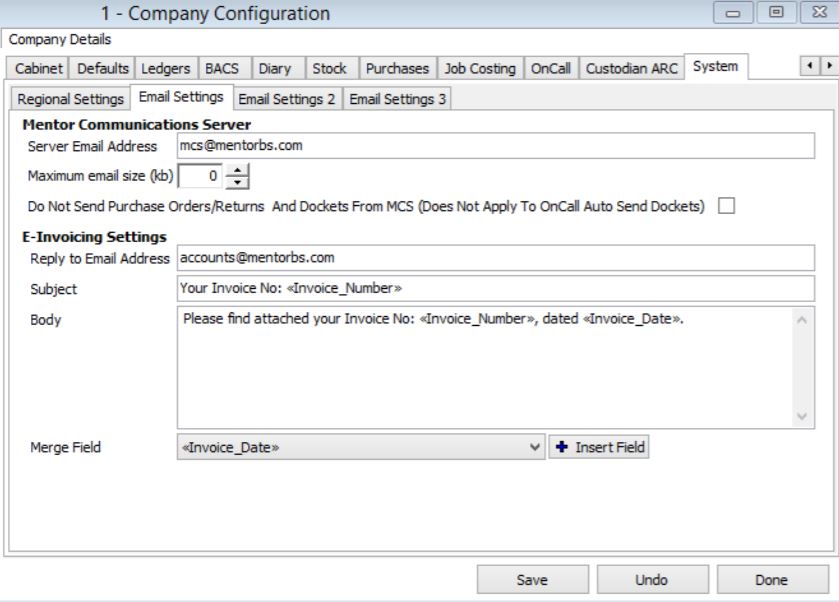Click the Done button
Screen dimensions: 839x602
(x=771, y=579)
